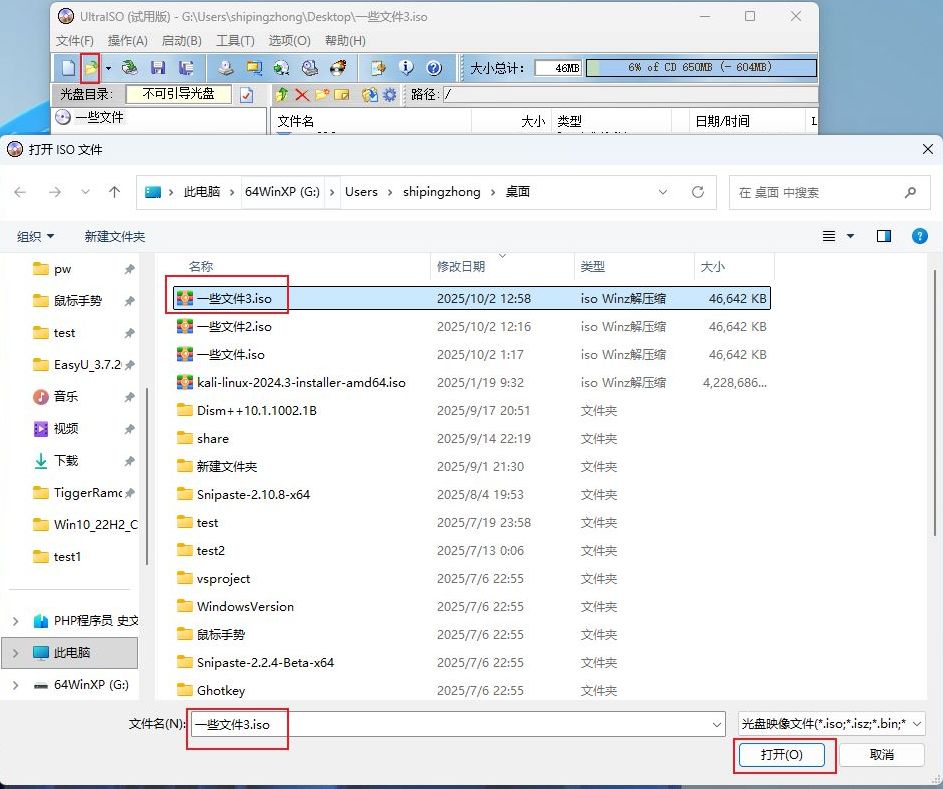Unpin the 音乐 folder from quick access
The image size is (943, 789).
point(129,397)
